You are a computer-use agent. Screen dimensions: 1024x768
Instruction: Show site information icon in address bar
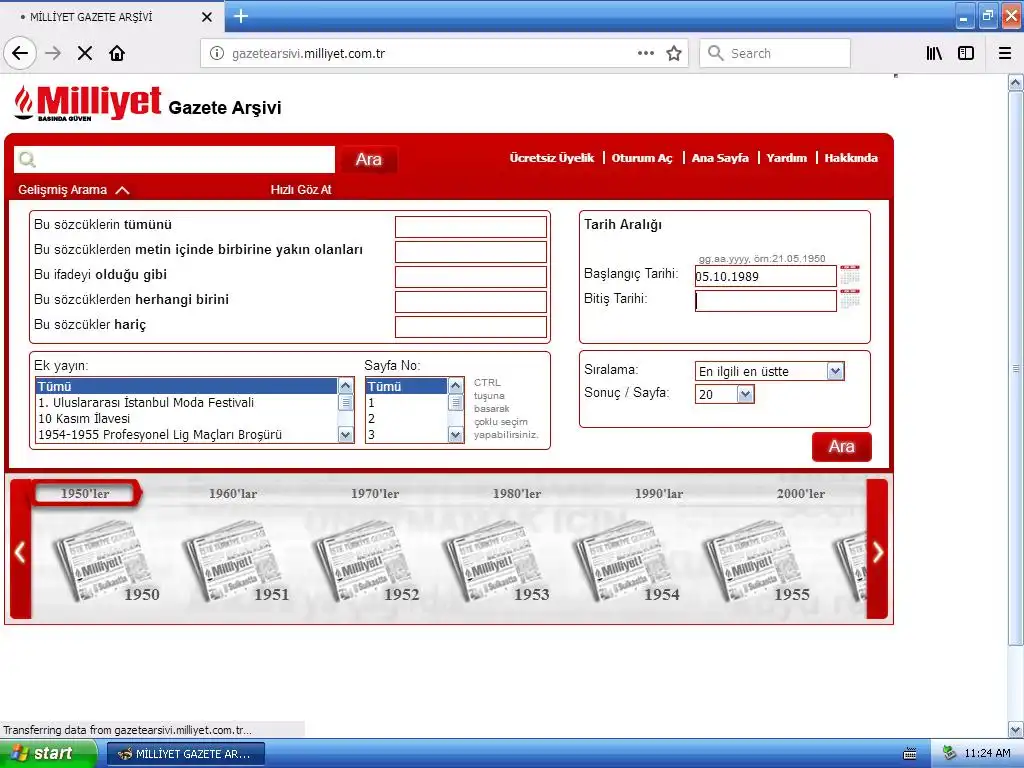point(217,54)
